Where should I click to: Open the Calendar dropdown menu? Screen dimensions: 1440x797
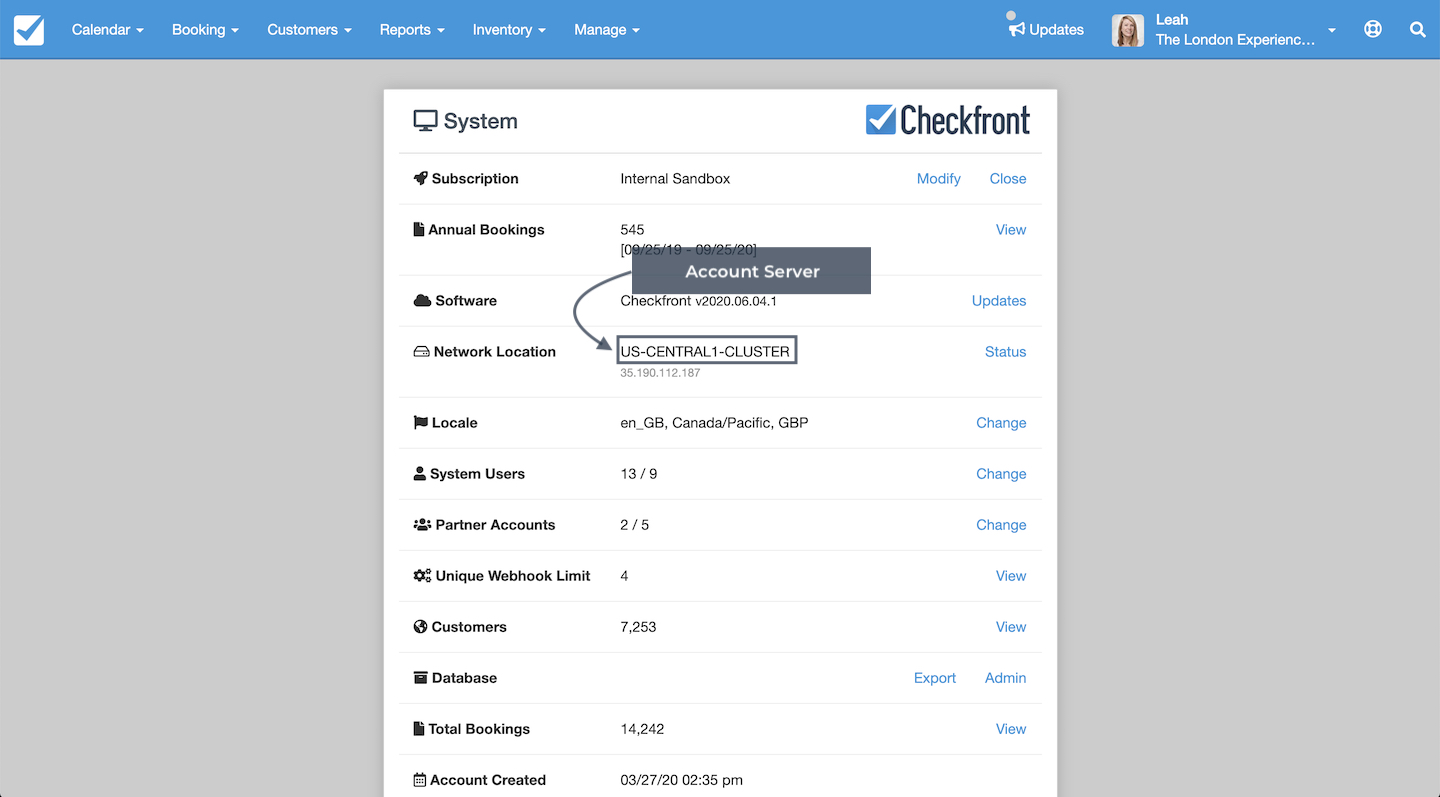[107, 30]
